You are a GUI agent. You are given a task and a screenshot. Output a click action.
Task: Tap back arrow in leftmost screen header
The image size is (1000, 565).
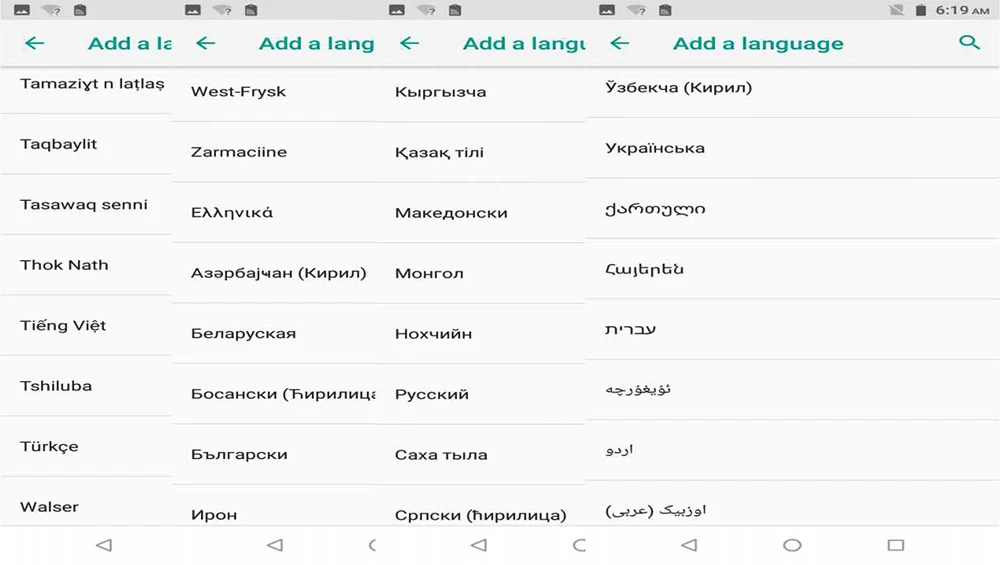click(x=34, y=43)
